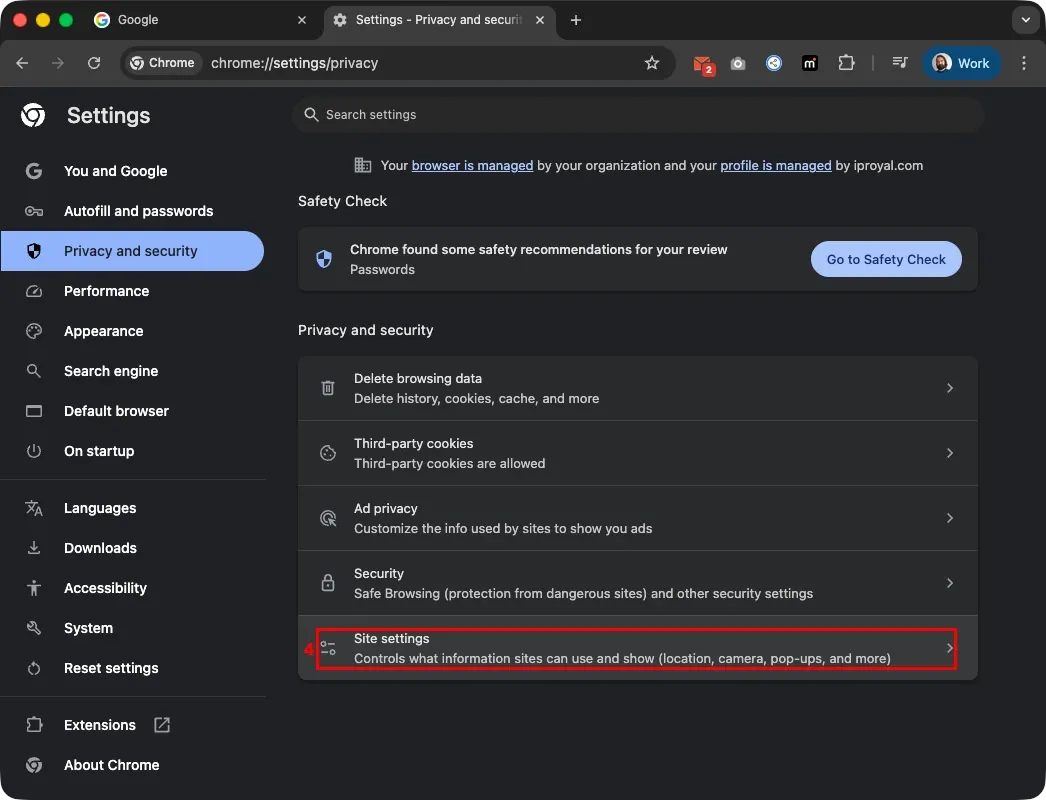Click the chevron on Delete browsing data
The width and height of the screenshot is (1046, 800).
(x=950, y=388)
